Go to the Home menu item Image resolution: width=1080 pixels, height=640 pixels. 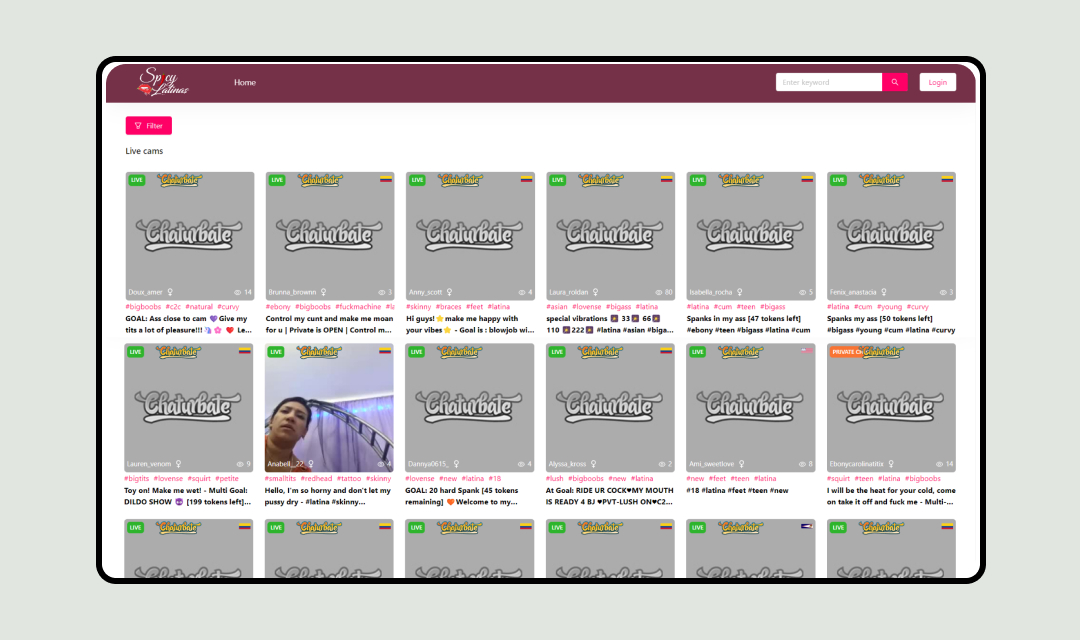coord(245,83)
